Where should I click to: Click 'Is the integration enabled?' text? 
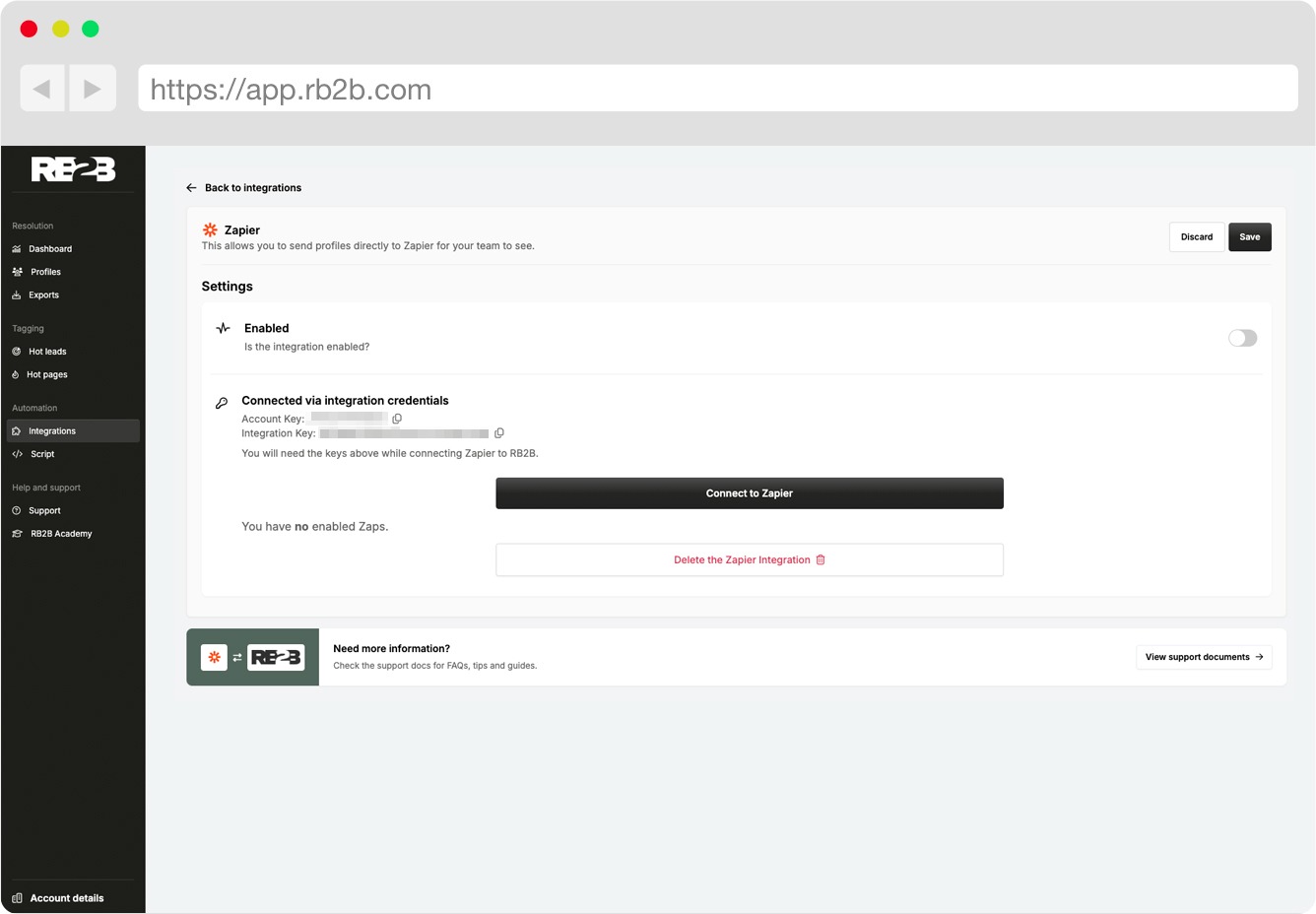307,347
